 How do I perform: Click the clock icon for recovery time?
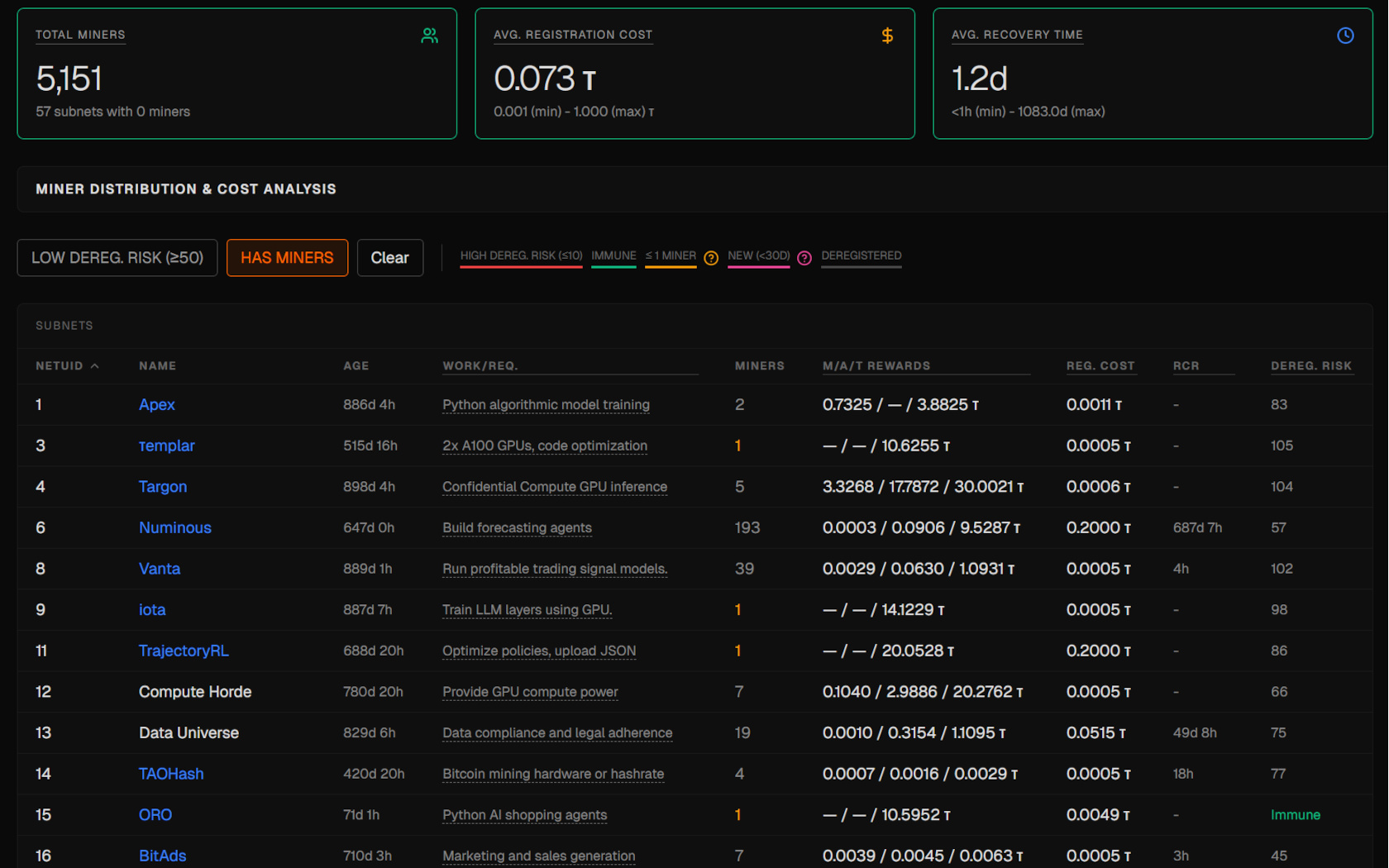(1345, 36)
